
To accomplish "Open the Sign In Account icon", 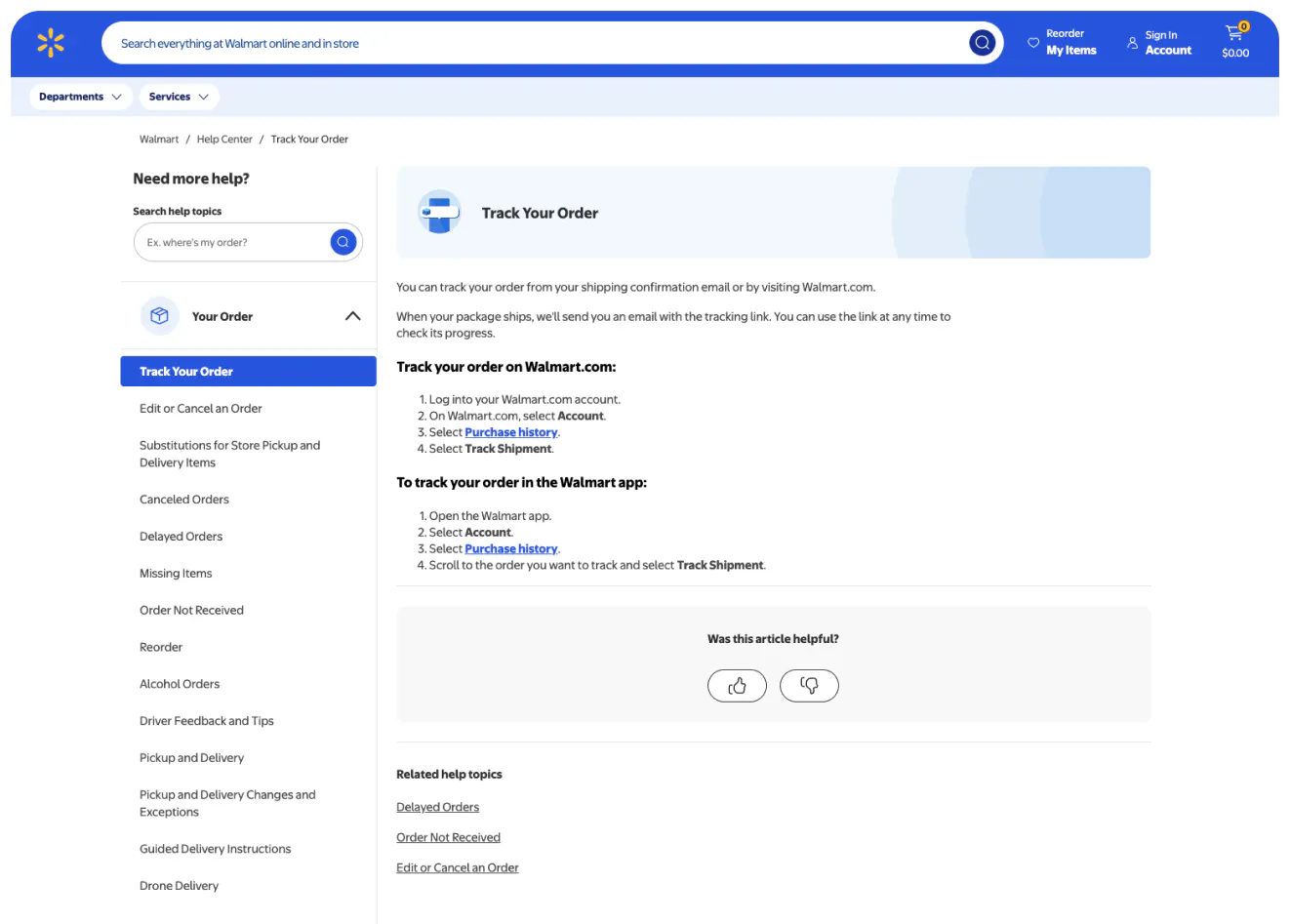I will tap(1132, 43).
